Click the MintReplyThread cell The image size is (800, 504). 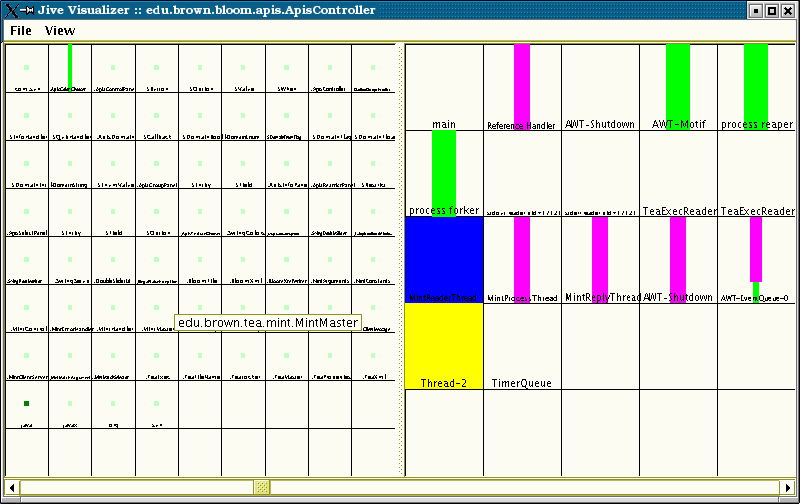pos(600,260)
